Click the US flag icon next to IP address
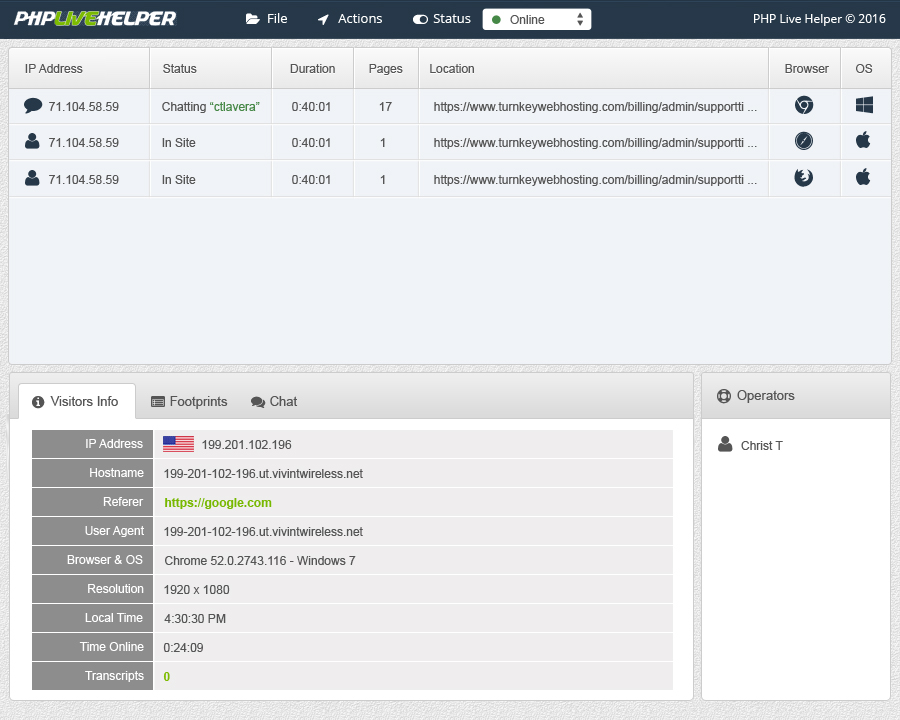 pyautogui.click(x=178, y=444)
